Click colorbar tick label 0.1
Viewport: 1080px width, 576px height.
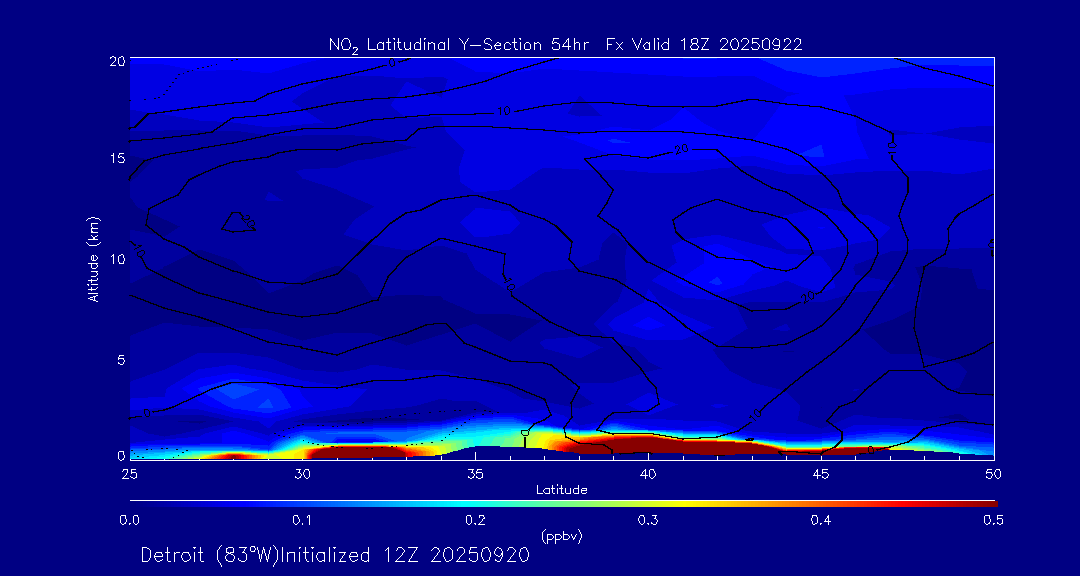[x=303, y=521]
